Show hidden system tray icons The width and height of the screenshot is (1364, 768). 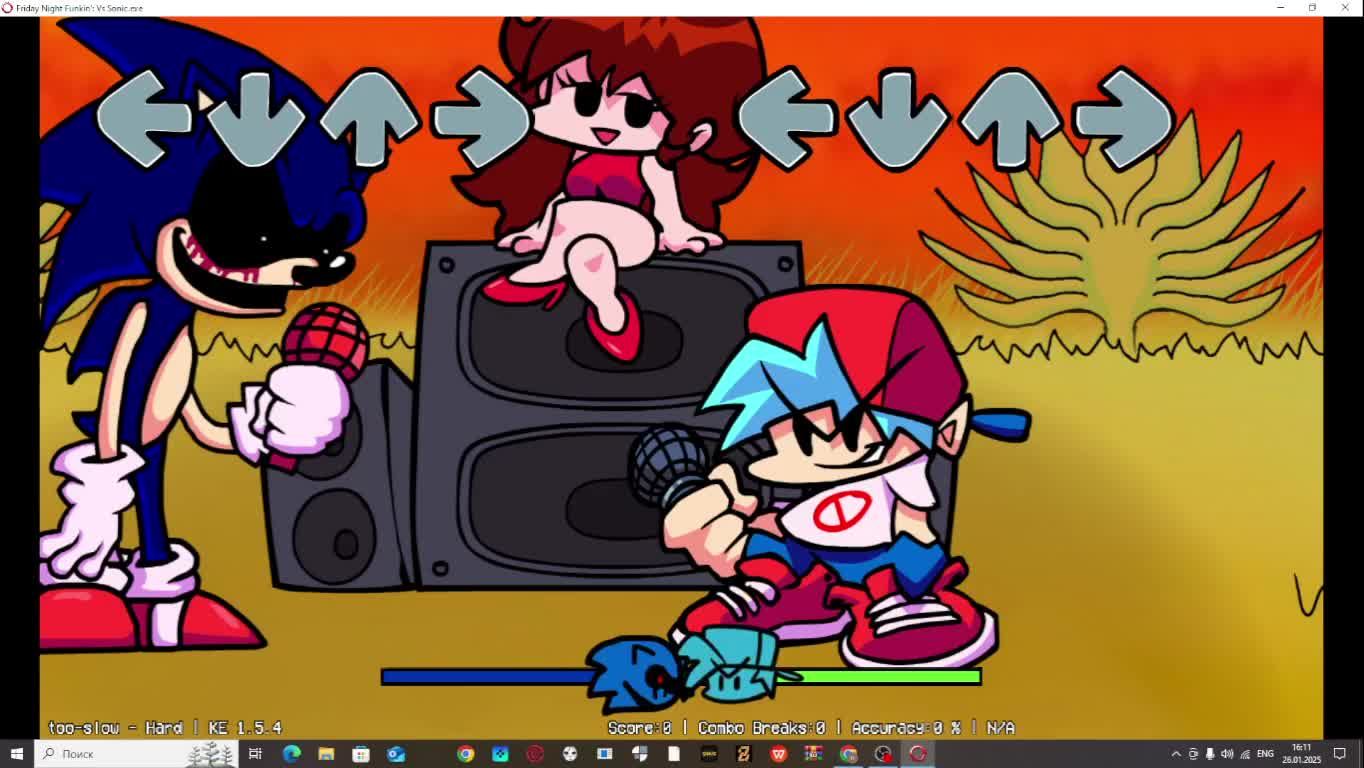(x=1176, y=754)
